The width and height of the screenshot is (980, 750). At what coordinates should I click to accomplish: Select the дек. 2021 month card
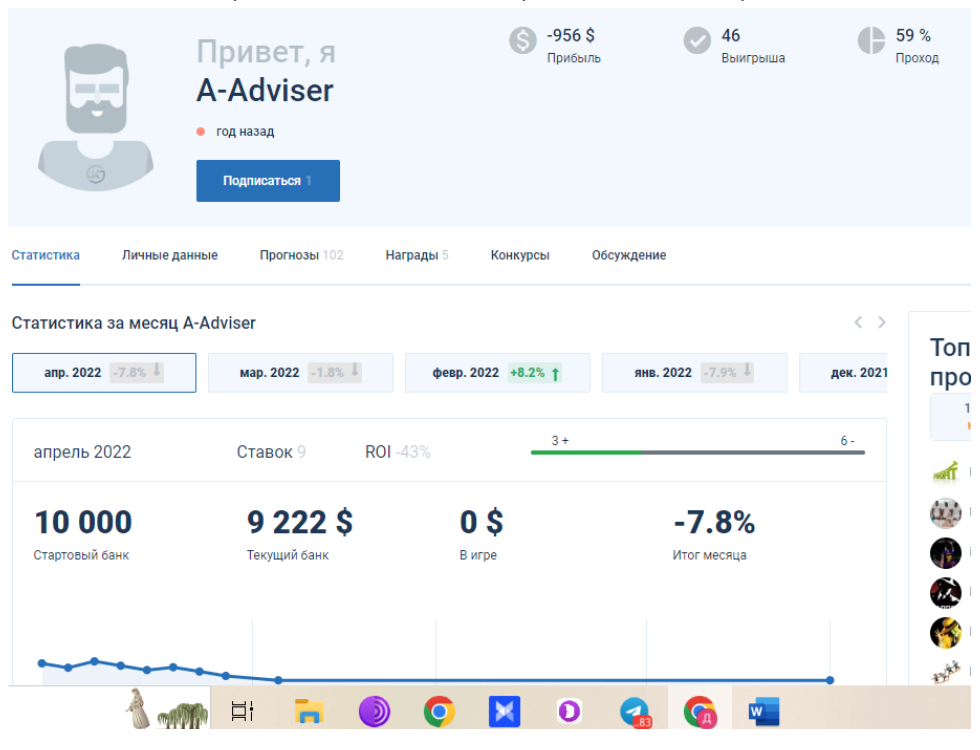(843, 372)
